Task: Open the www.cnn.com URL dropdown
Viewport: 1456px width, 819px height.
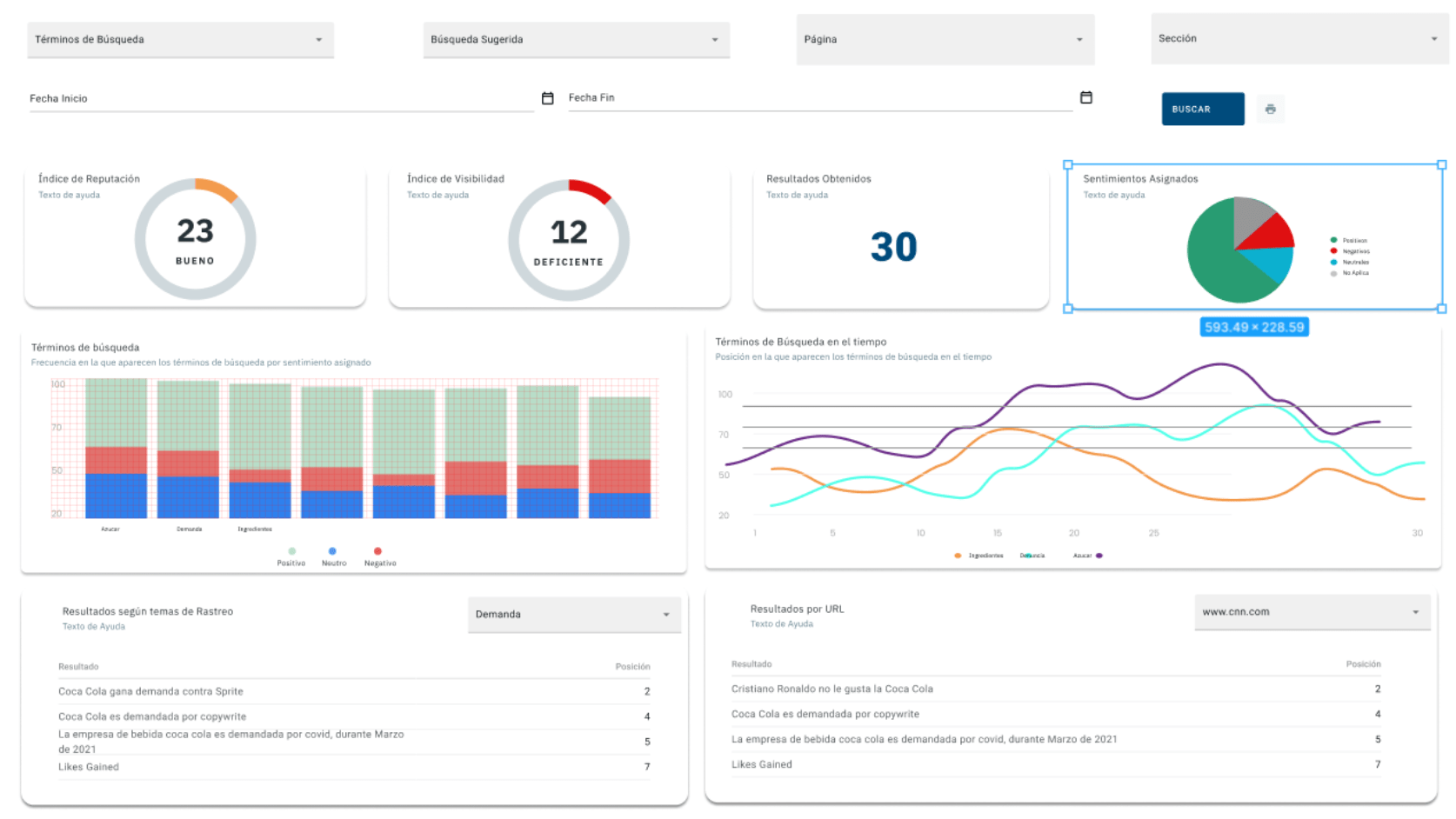Action: tap(1312, 612)
